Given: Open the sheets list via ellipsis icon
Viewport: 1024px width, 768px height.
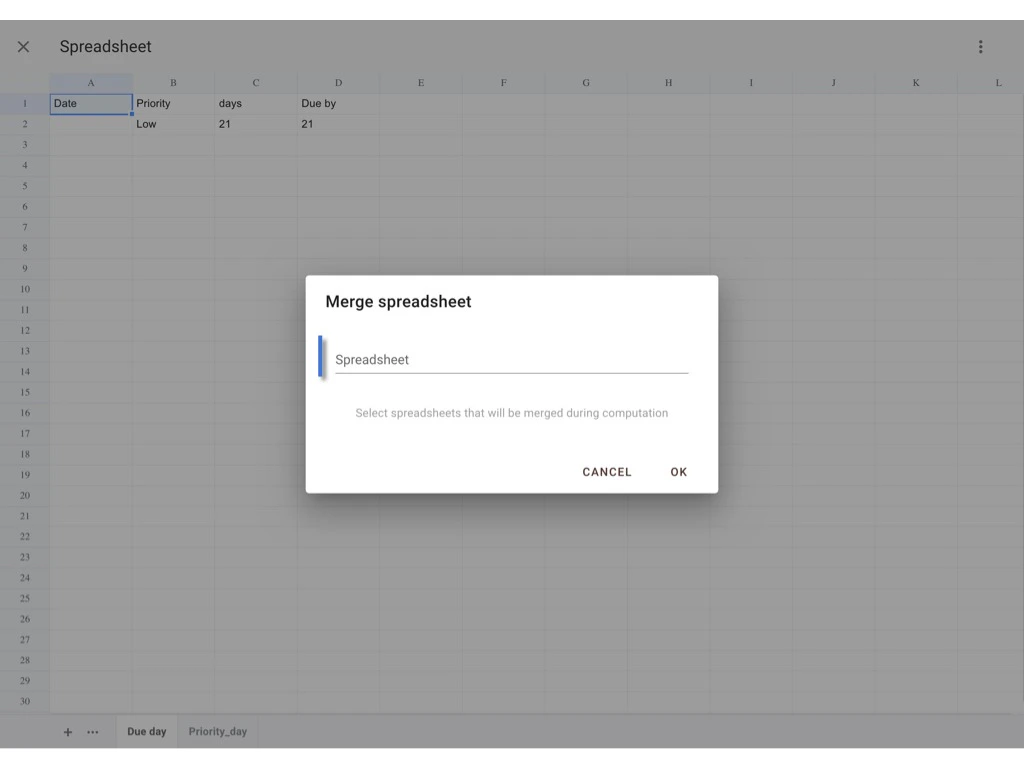Looking at the screenshot, I should click(x=92, y=731).
